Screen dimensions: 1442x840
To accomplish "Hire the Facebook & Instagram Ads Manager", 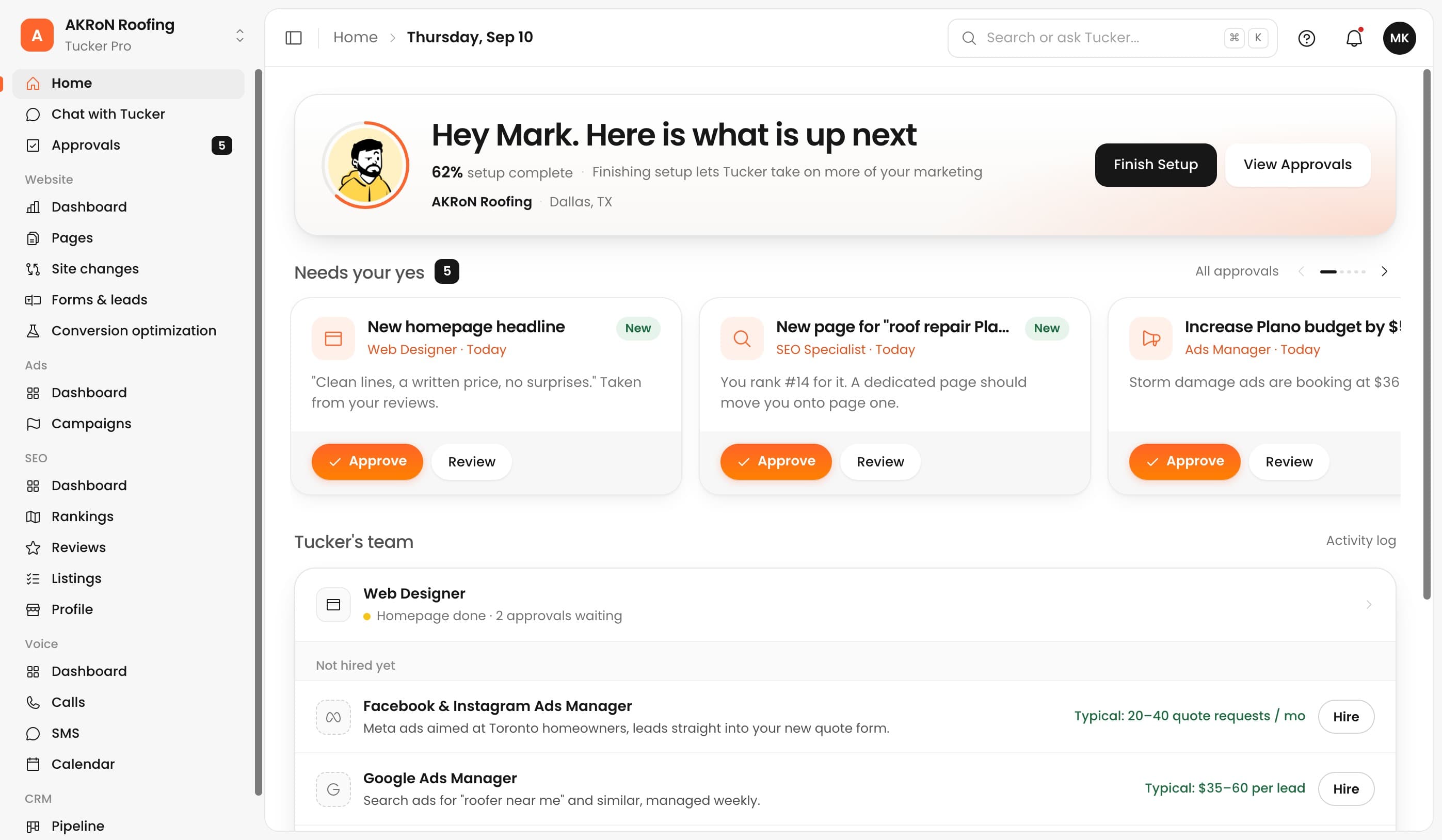I will coord(1346,717).
